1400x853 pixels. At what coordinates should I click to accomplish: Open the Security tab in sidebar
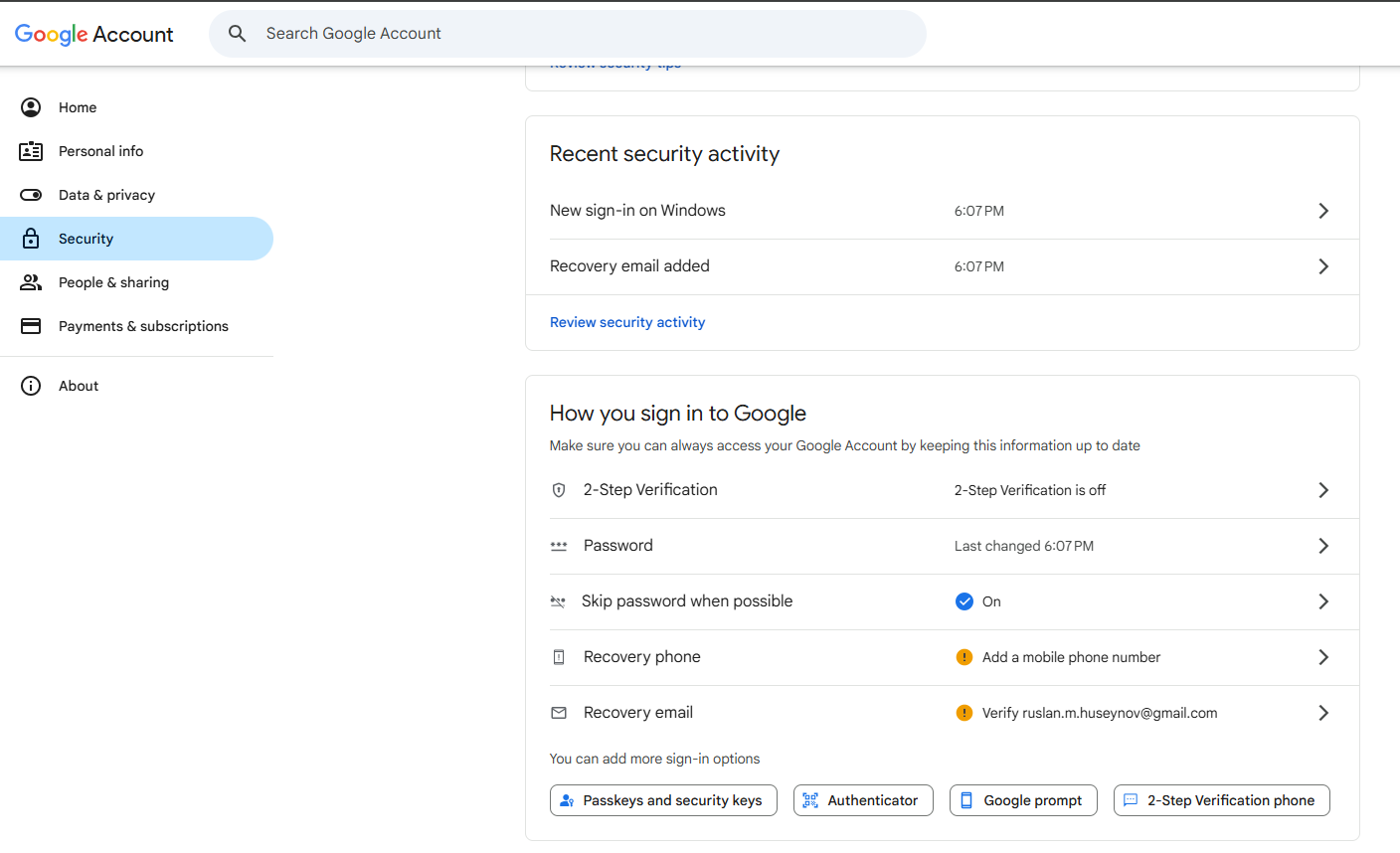coord(87,239)
